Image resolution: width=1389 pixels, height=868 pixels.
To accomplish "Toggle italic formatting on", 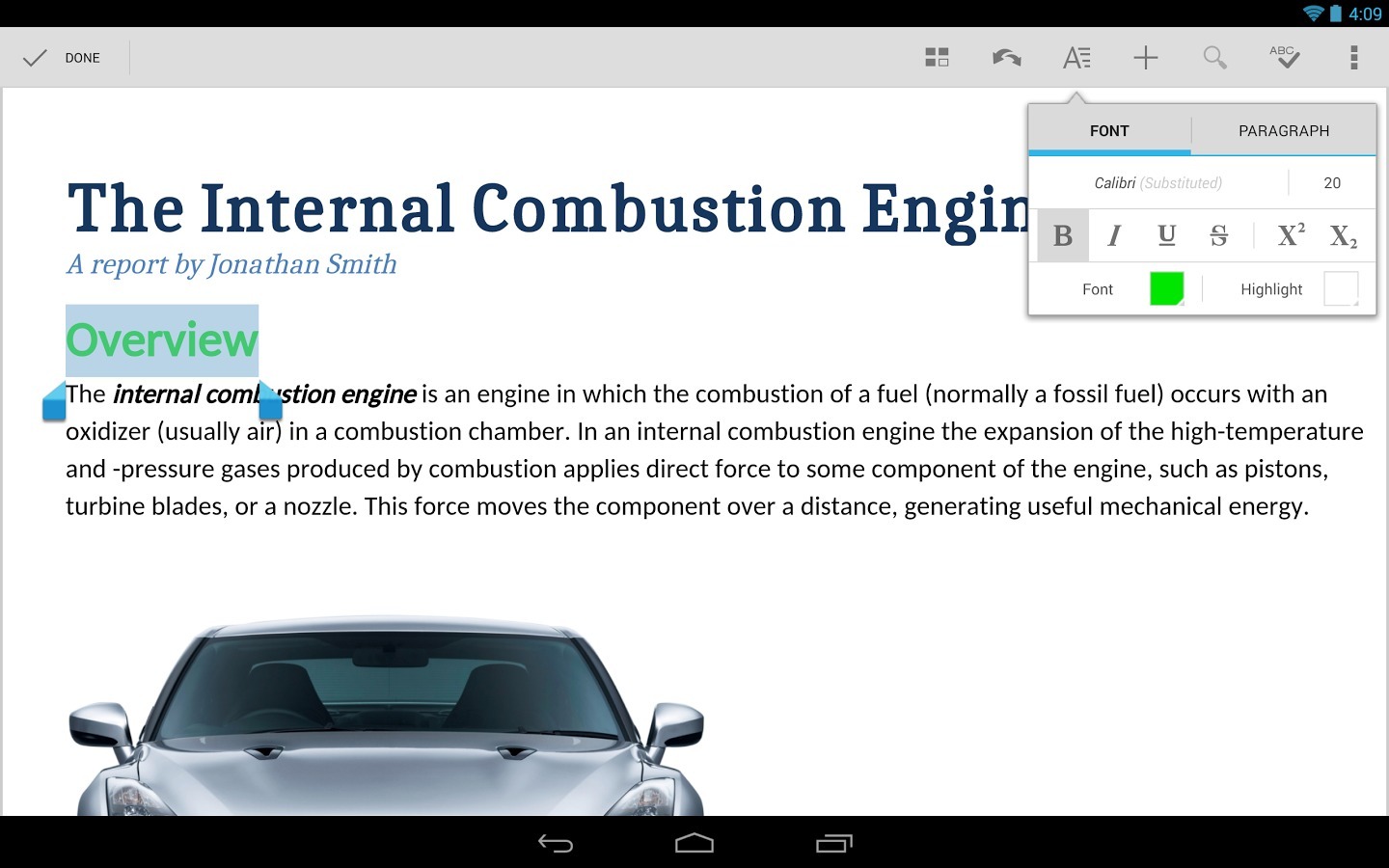I will (x=1114, y=235).
